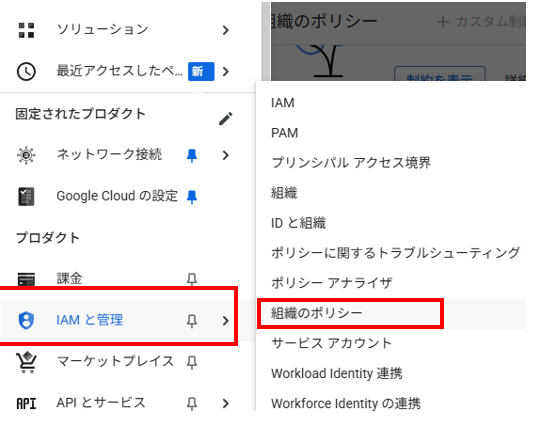538x429 pixels.
Task: Open マーケットプレイス from the product list
Action: (115, 361)
